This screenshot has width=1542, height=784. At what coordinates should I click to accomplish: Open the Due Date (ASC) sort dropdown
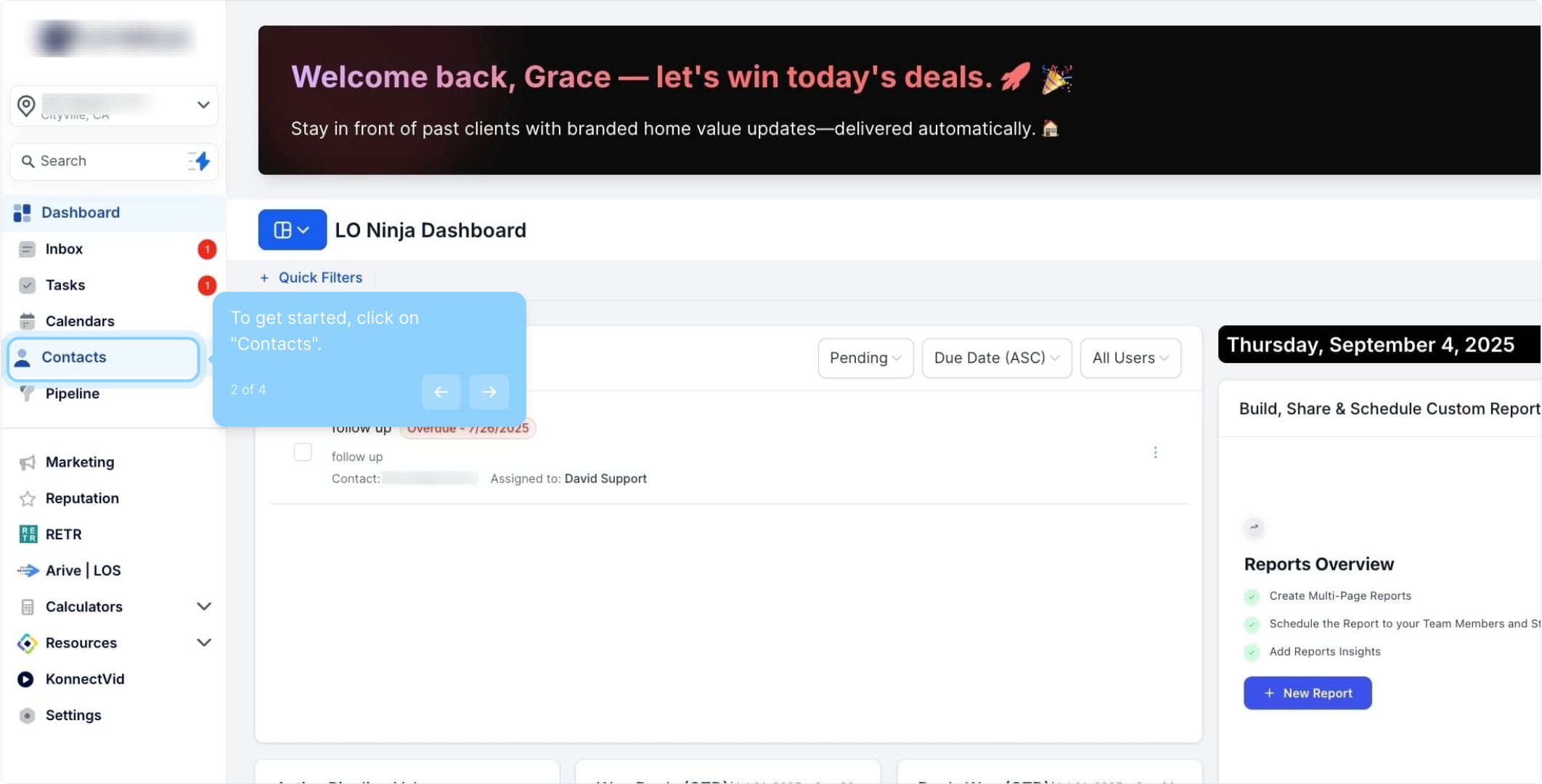(x=996, y=358)
